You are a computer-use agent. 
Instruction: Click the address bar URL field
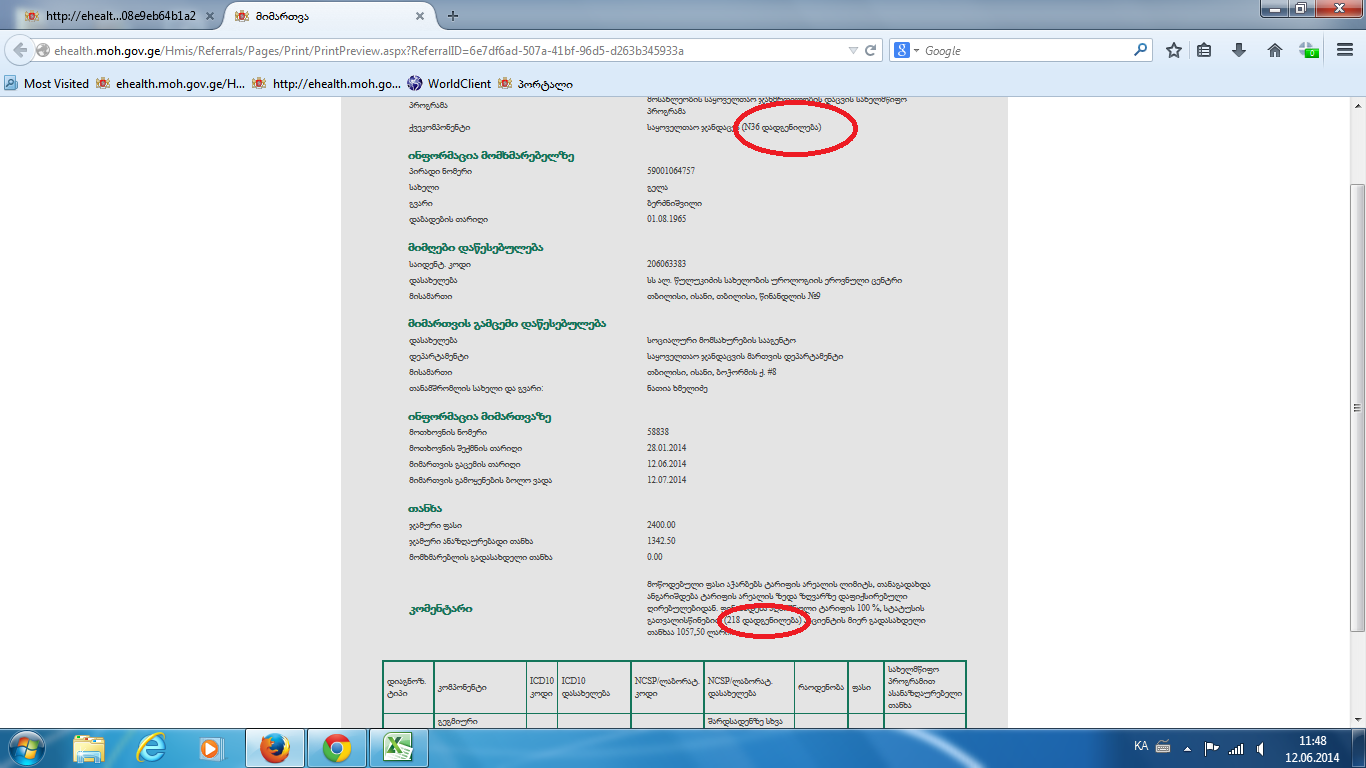click(x=440, y=50)
